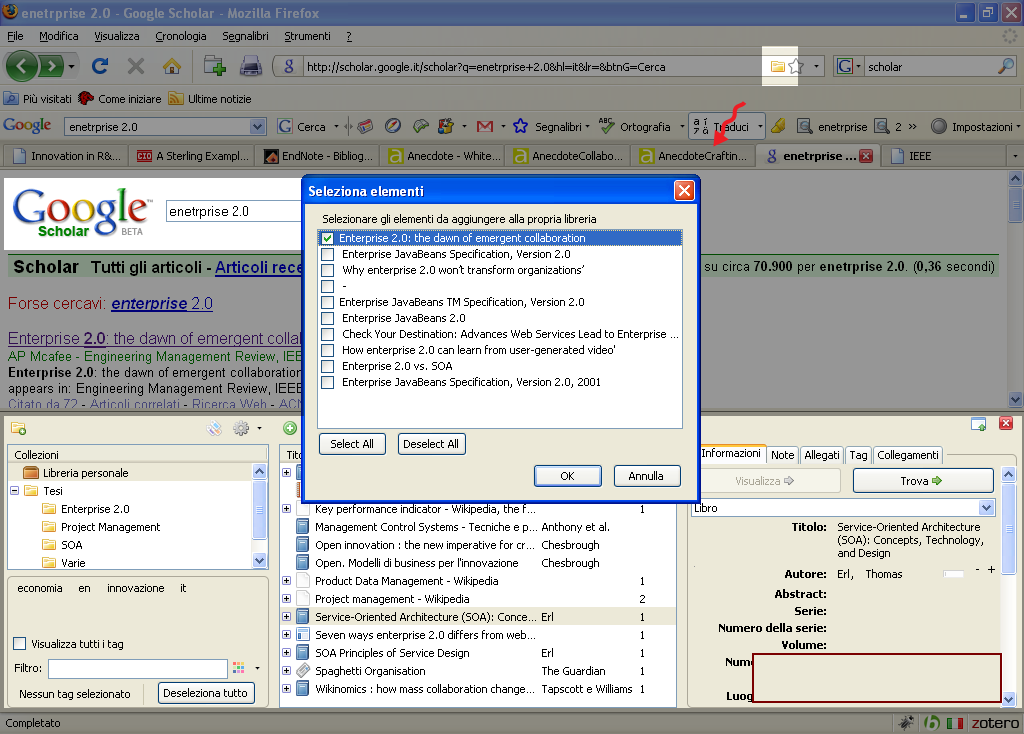Check 'Why enterprise 2.0 won't transform organizations'
Viewport: 1024px width, 734px height.
pyautogui.click(x=327, y=270)
